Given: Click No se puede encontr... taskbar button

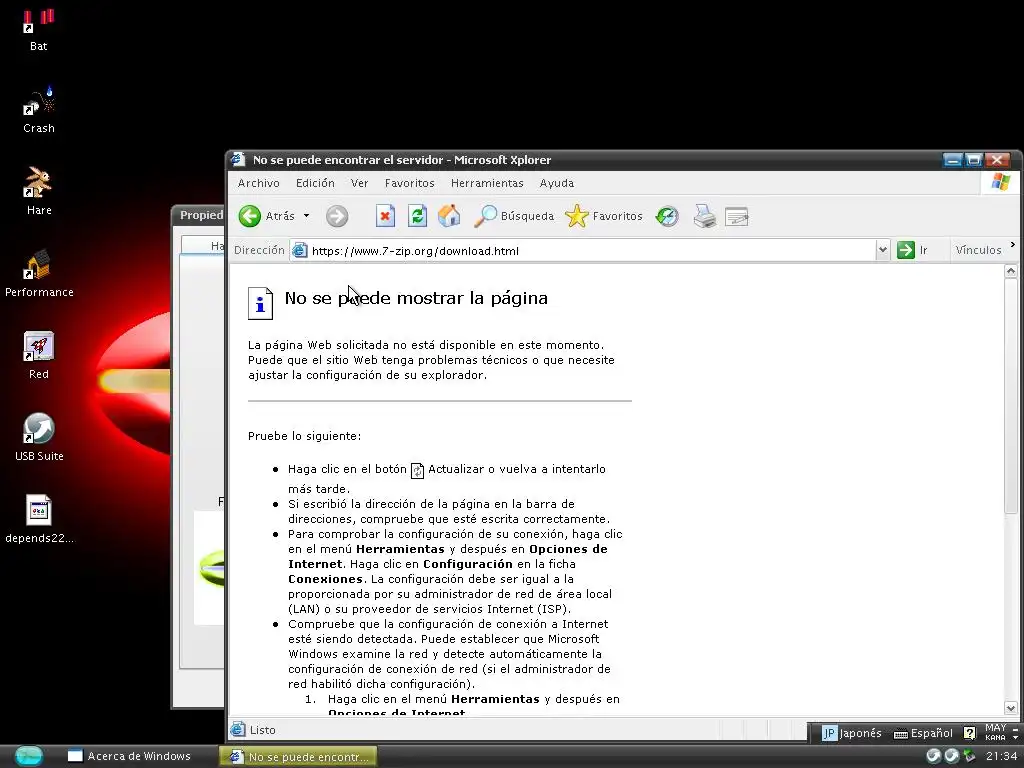Looking at the screenshot, I should point(298,757).
